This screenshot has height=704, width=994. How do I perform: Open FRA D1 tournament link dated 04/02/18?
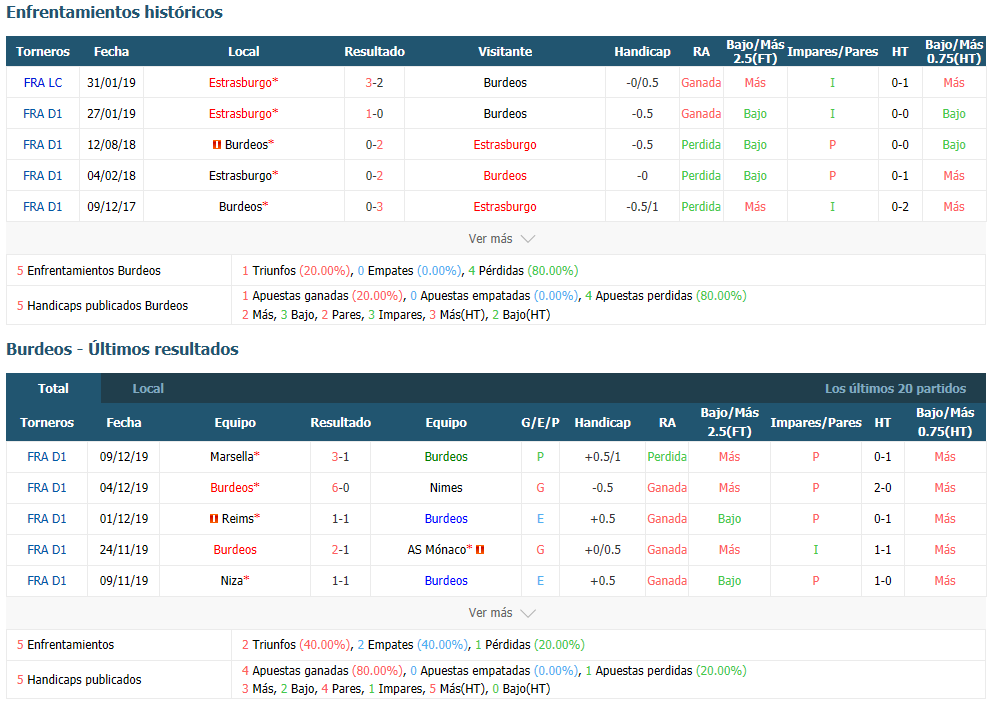[x=42, y=176]
